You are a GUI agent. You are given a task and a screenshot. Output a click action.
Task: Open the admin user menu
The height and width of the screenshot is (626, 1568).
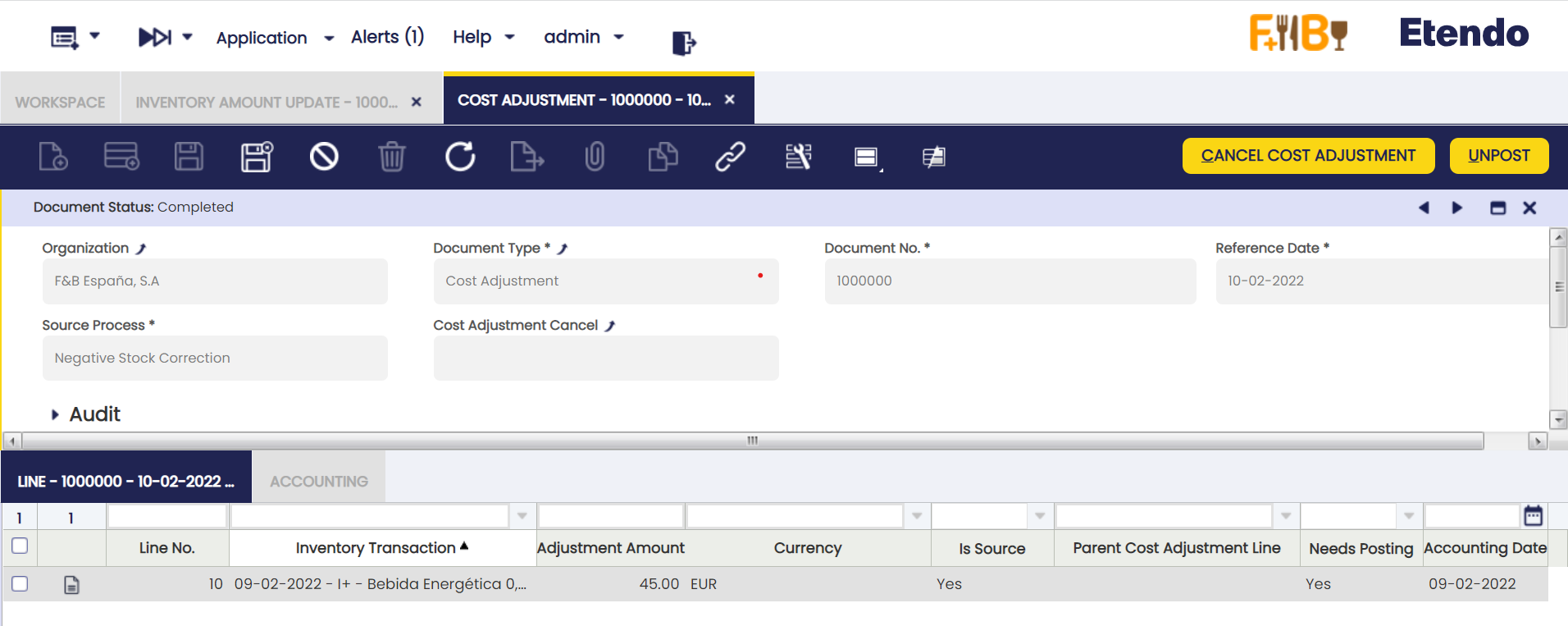click(x=584, y=37)
